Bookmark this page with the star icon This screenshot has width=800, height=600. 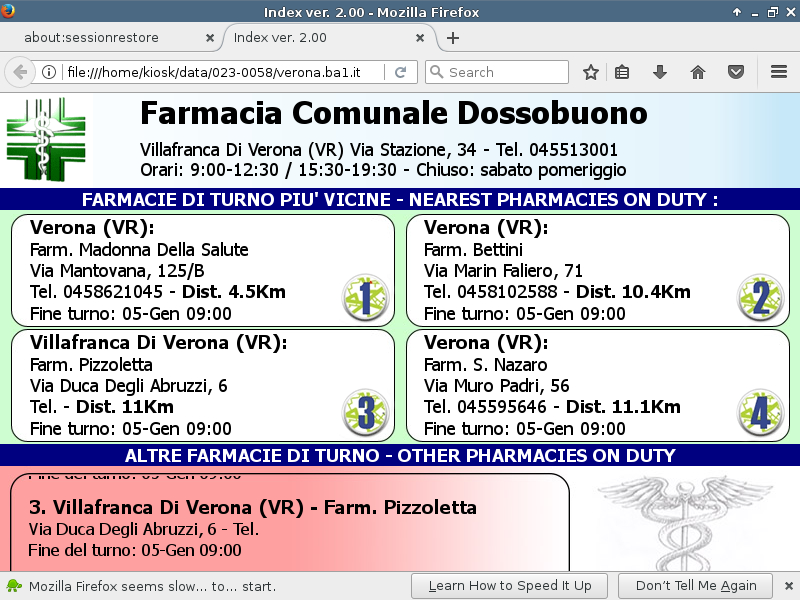[591, 72]
